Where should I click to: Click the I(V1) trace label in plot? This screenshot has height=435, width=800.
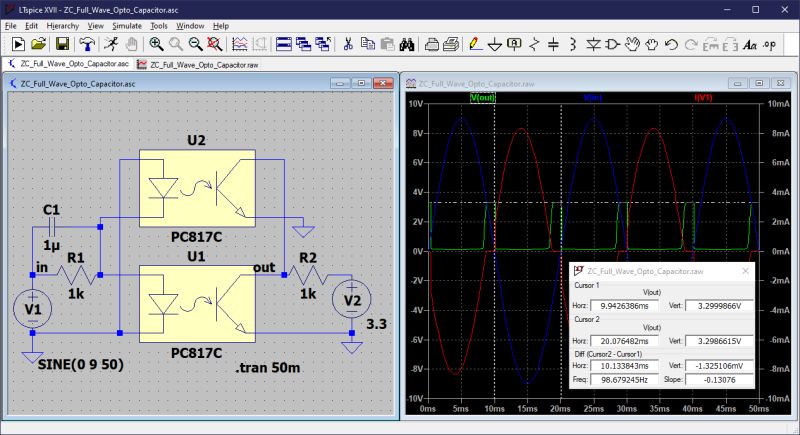[x=703, y=97]
